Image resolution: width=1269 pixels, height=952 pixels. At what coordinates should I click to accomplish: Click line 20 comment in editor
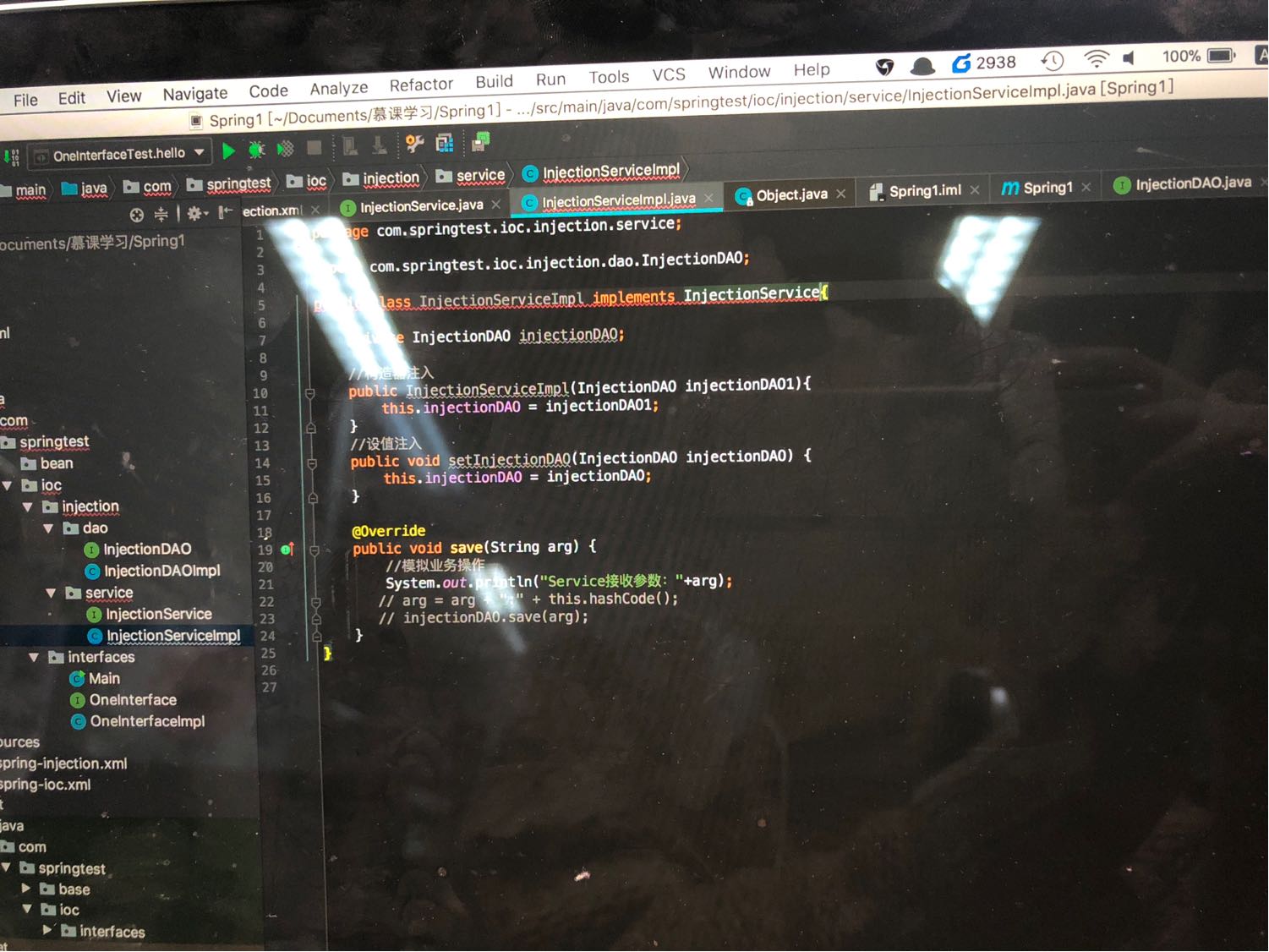tap(435, 566)
